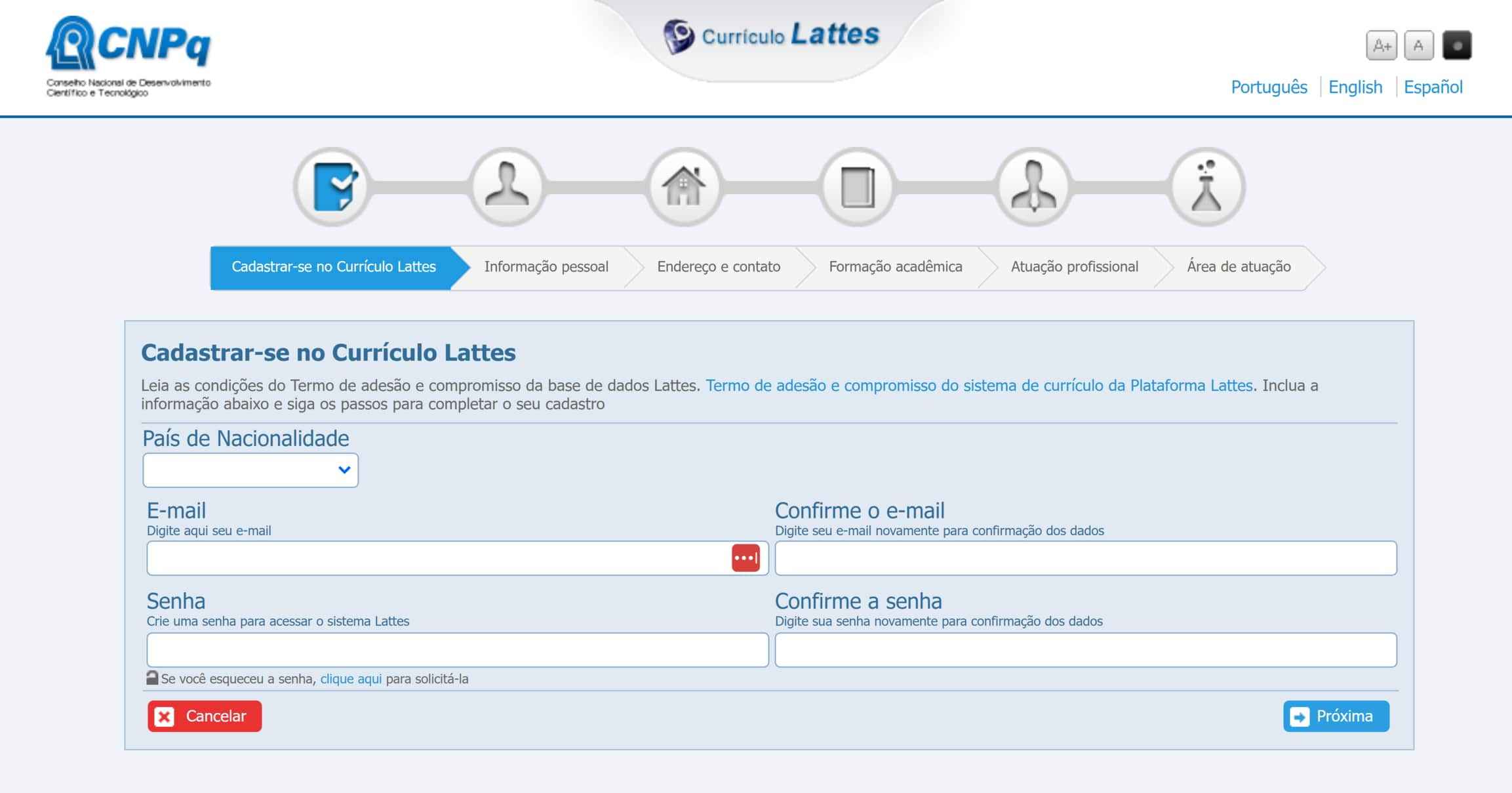The height and width of the screenshot is (793, 1512).
Task: Select Área de atuação step tab
Action: 1239,267
